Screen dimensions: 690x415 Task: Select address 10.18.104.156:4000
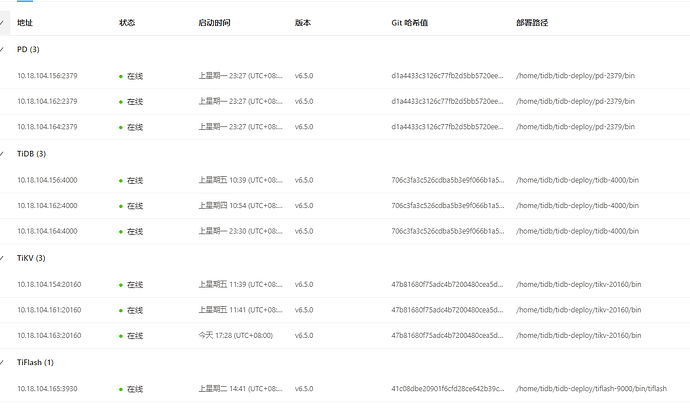point(47,180)
